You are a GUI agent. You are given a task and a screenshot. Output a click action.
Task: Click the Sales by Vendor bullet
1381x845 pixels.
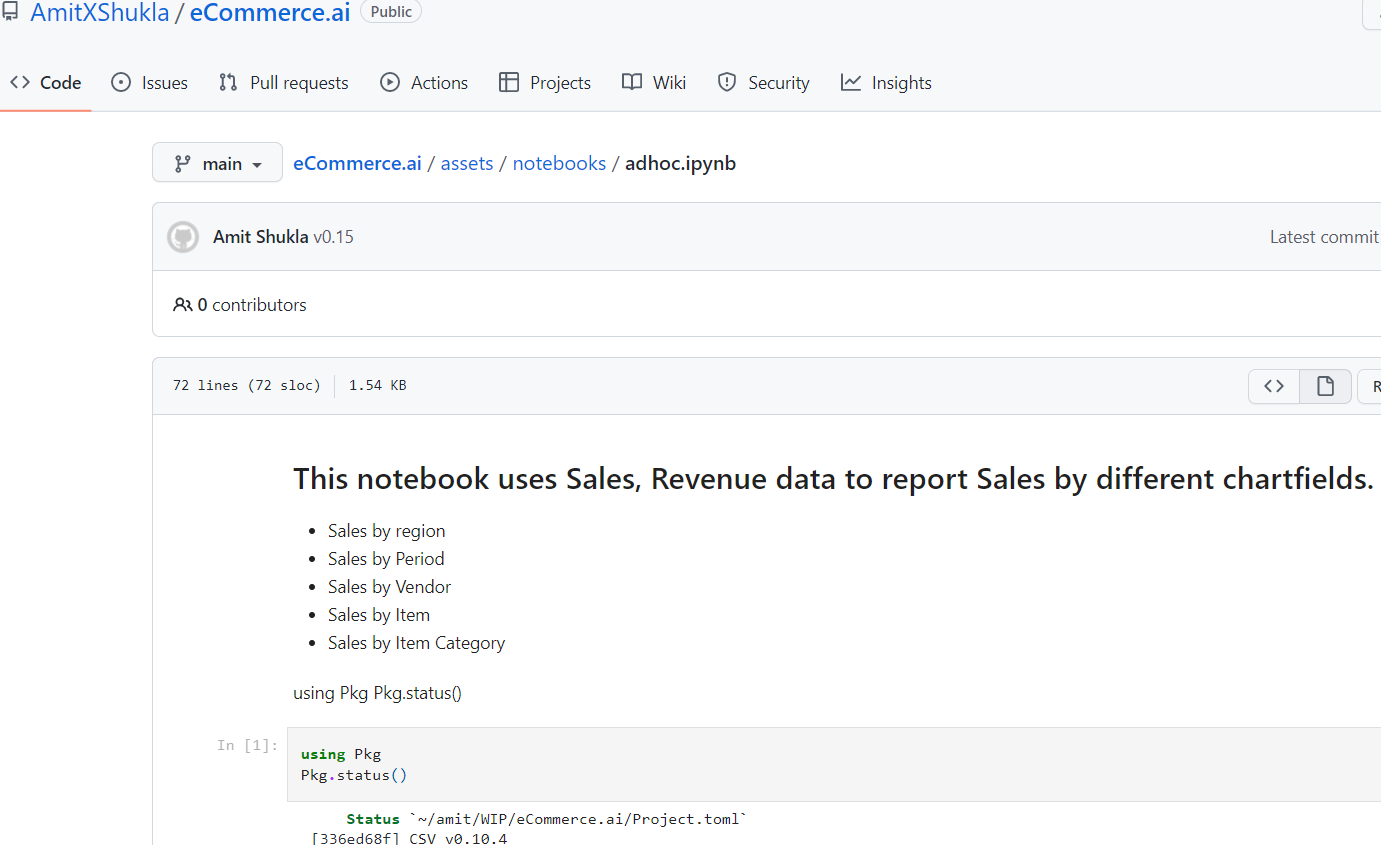tap(389, 587)
